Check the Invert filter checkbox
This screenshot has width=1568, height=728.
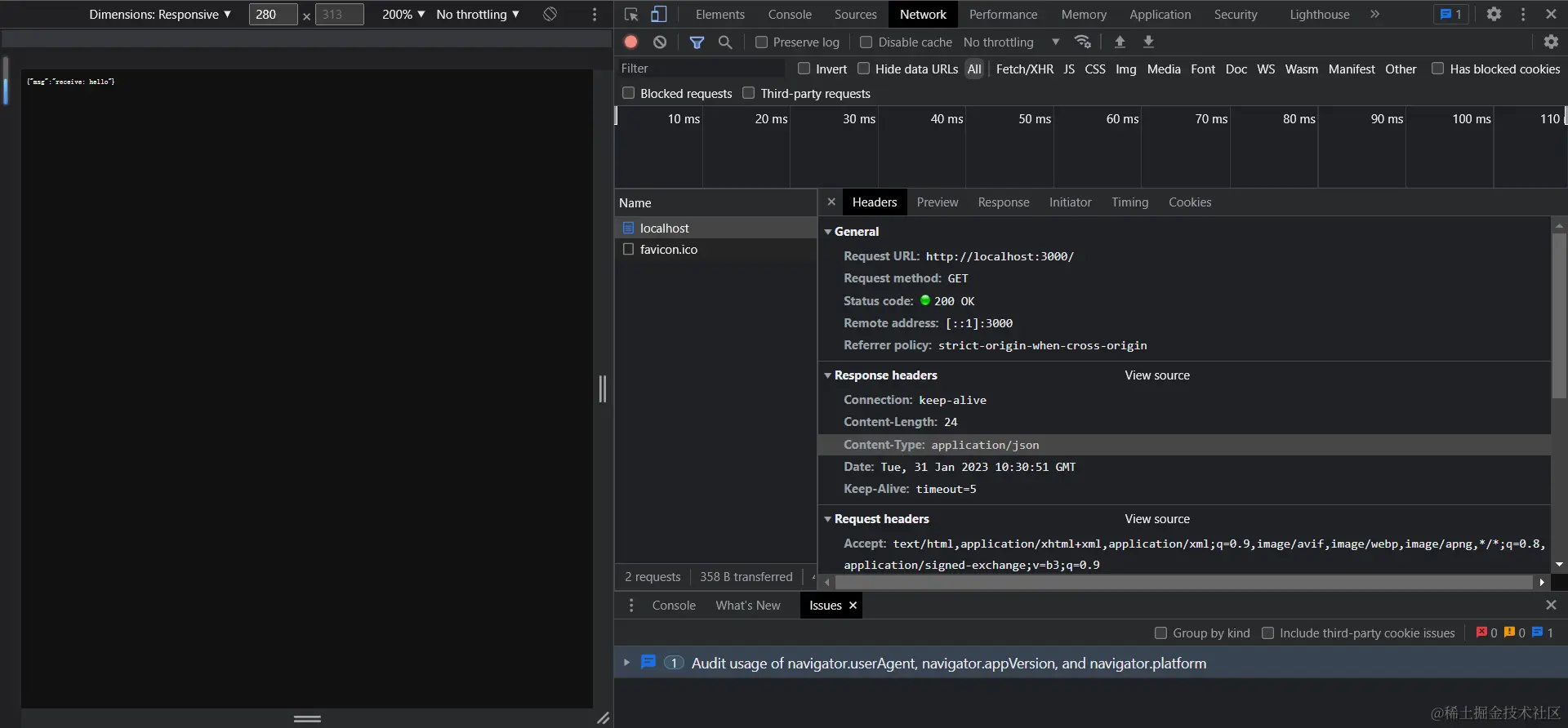click(x=804, y=69)
